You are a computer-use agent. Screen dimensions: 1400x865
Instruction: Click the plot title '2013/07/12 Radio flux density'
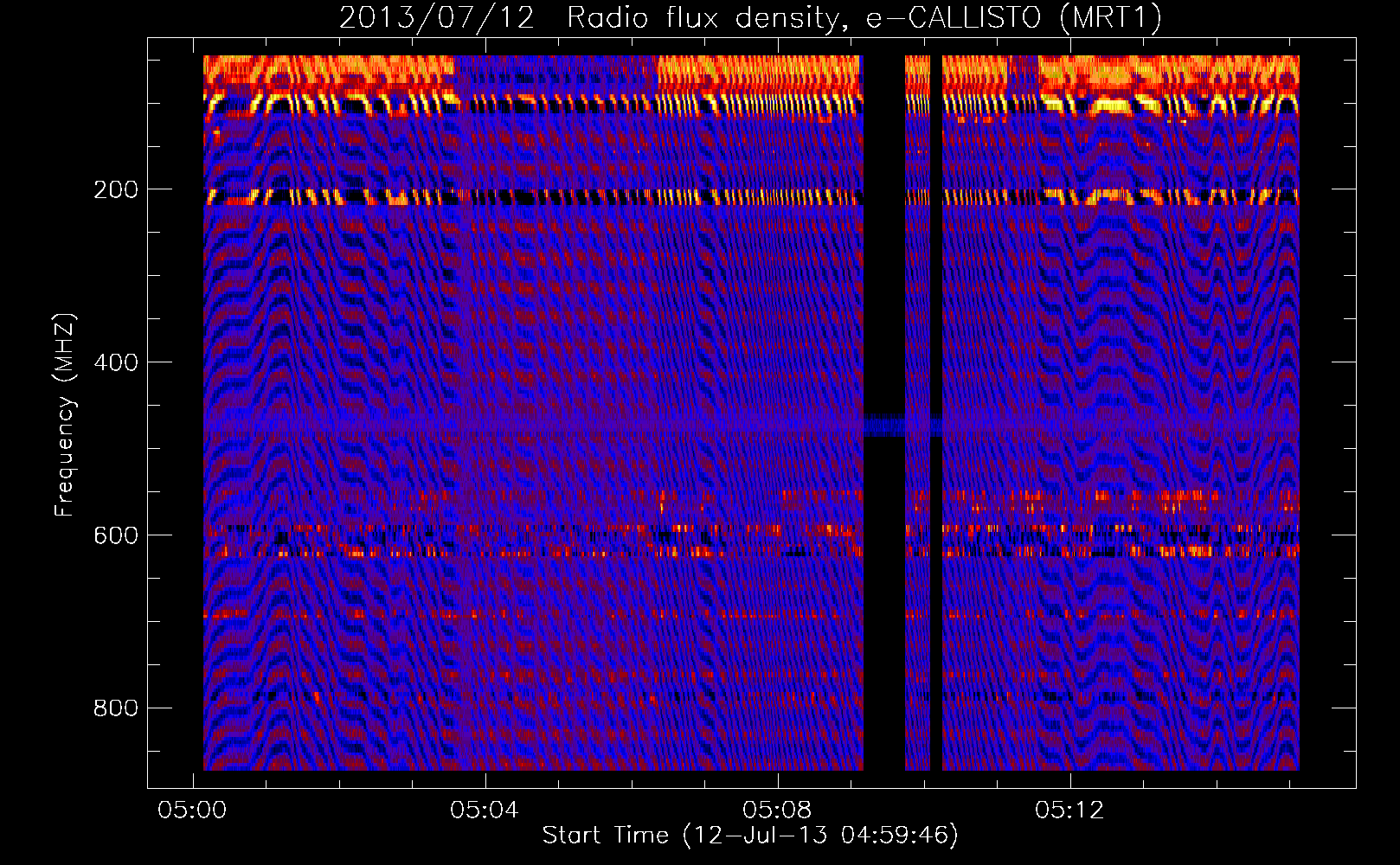[x=749, y=17]
